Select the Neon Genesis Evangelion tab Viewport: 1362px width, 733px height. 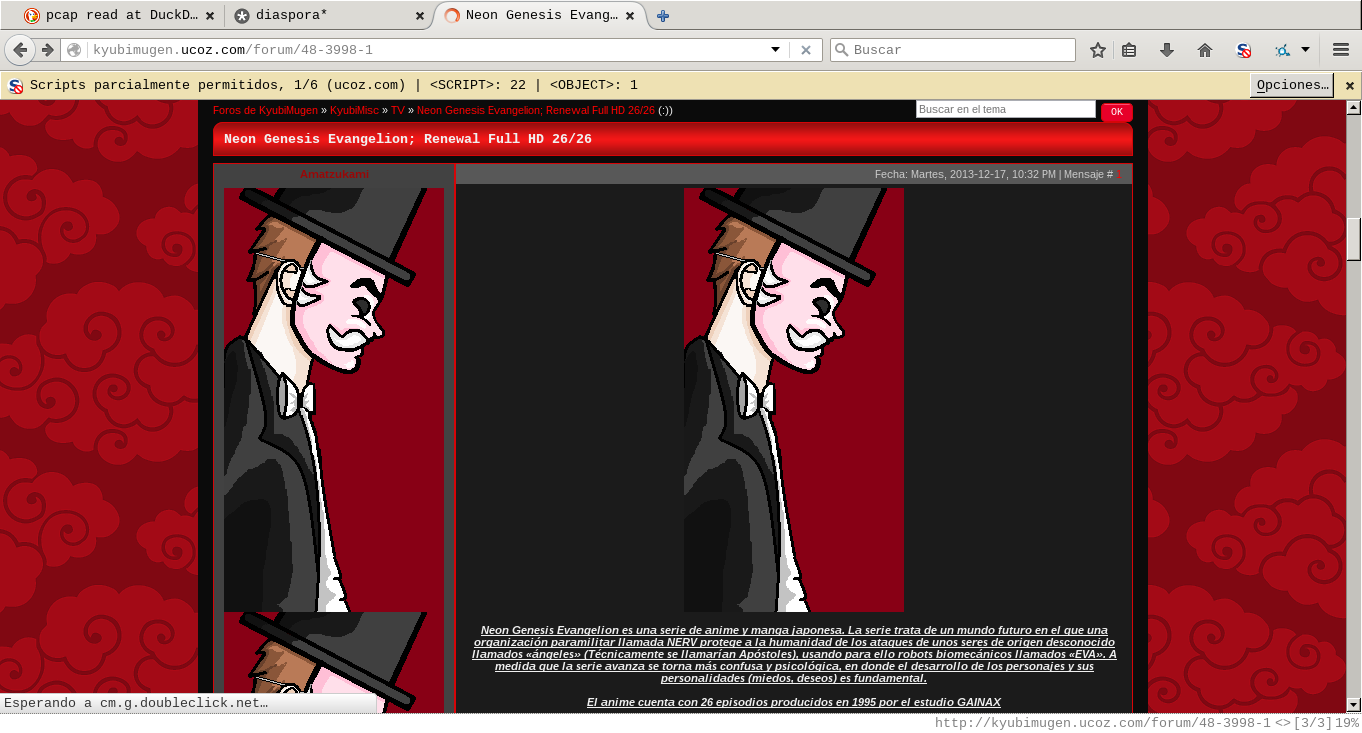tap(540, 16)
